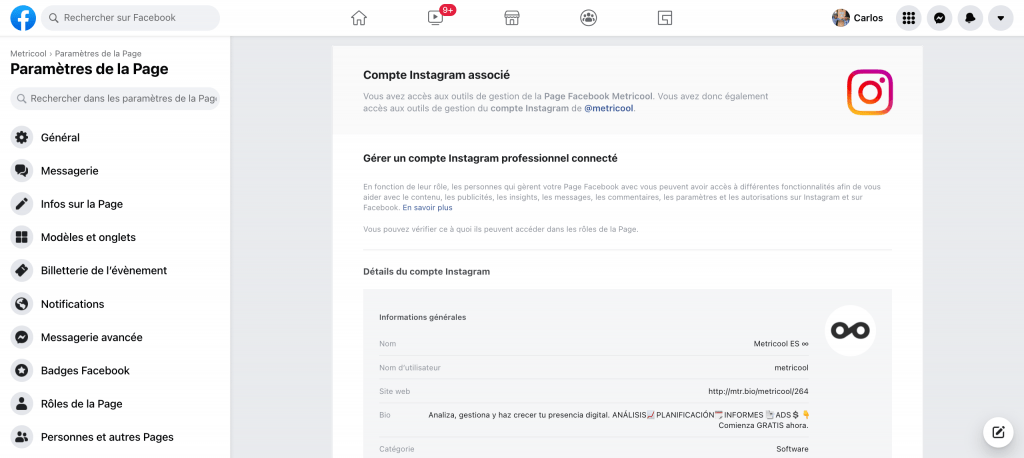The height and width of the screenshot is (458, 1024).
Task: Open the Marketplace icon
Action: click(x=512, y=18)
